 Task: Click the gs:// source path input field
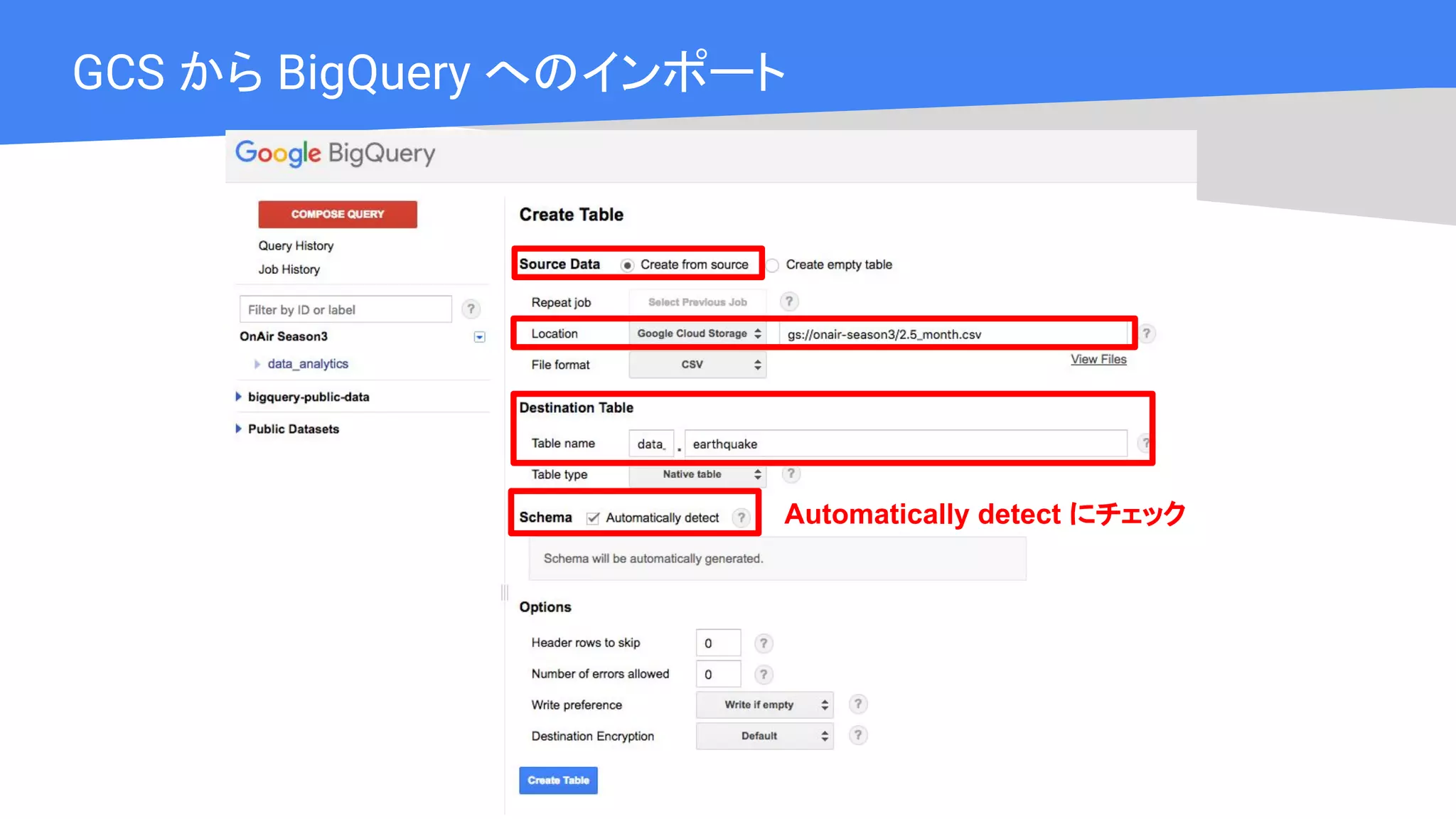953,334
